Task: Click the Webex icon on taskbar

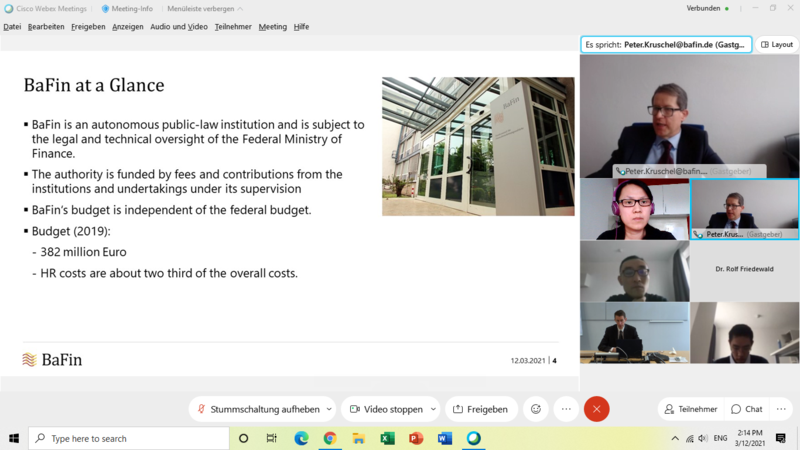Action: [473, 438]
